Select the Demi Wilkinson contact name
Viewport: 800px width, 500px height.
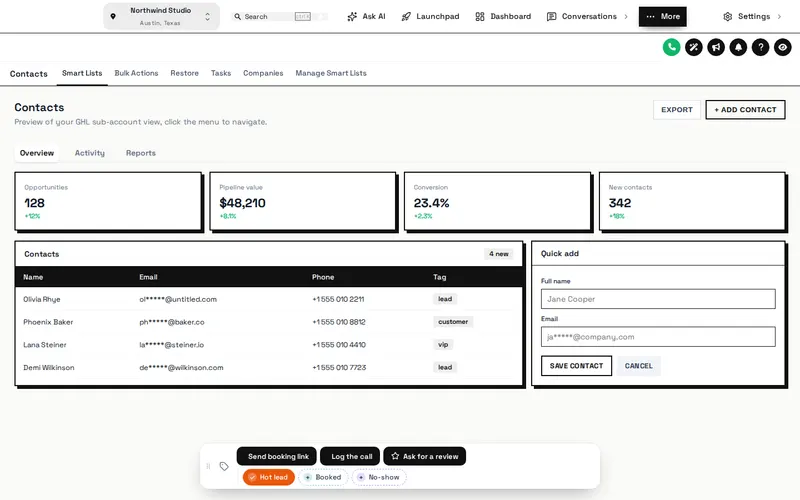48,367
